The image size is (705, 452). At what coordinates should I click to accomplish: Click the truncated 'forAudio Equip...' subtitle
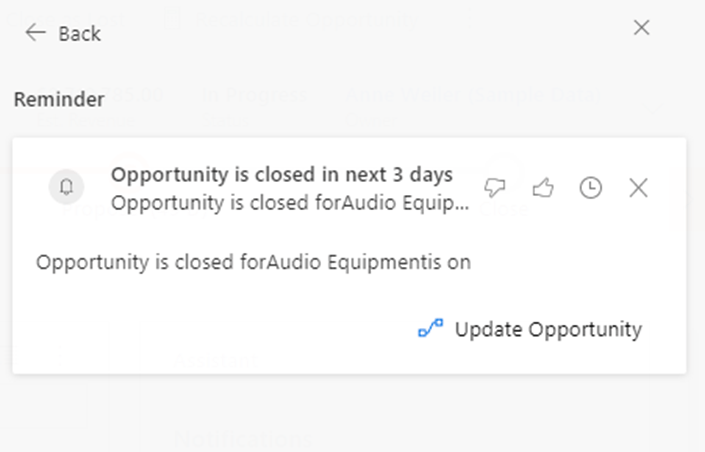290,204
